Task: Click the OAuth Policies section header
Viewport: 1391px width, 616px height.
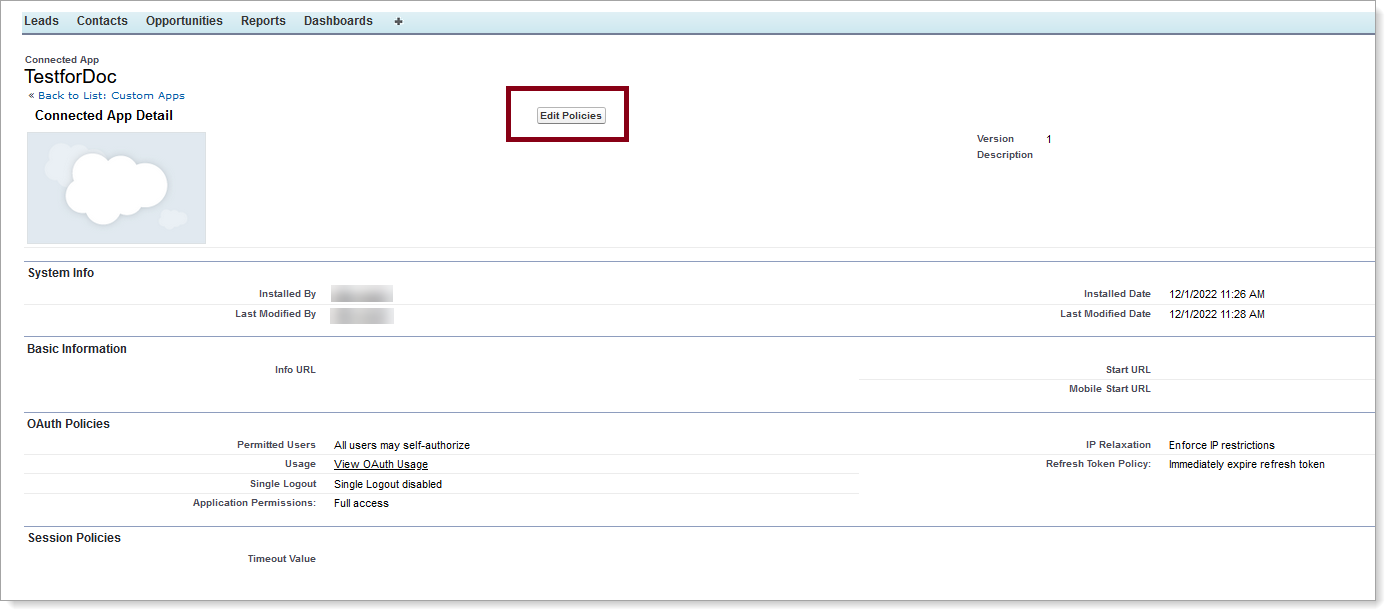Action: click(66, 423)
